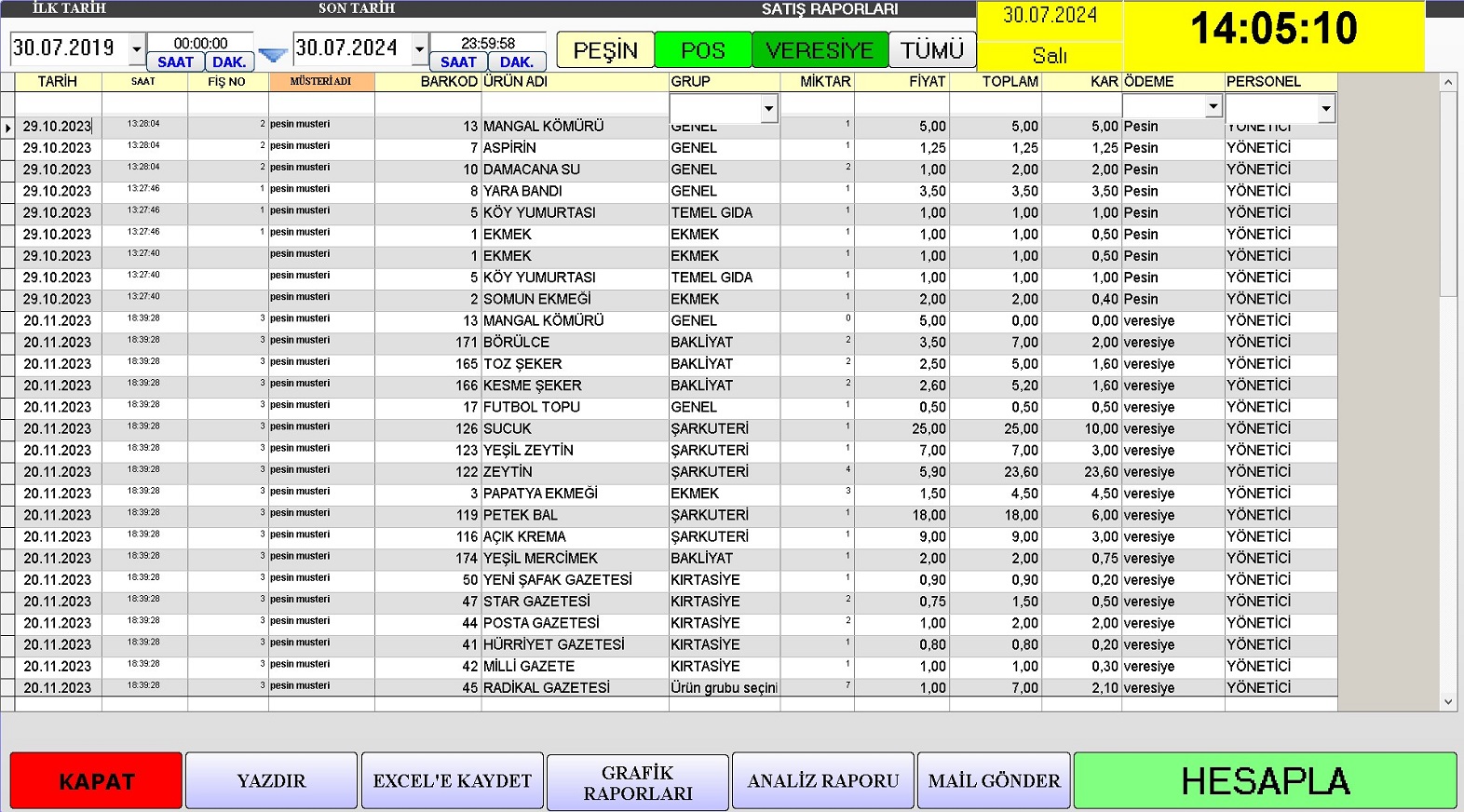The image size is (1464, 812).
Task: Click SAAT button under start time
Action: click(175, 62)
